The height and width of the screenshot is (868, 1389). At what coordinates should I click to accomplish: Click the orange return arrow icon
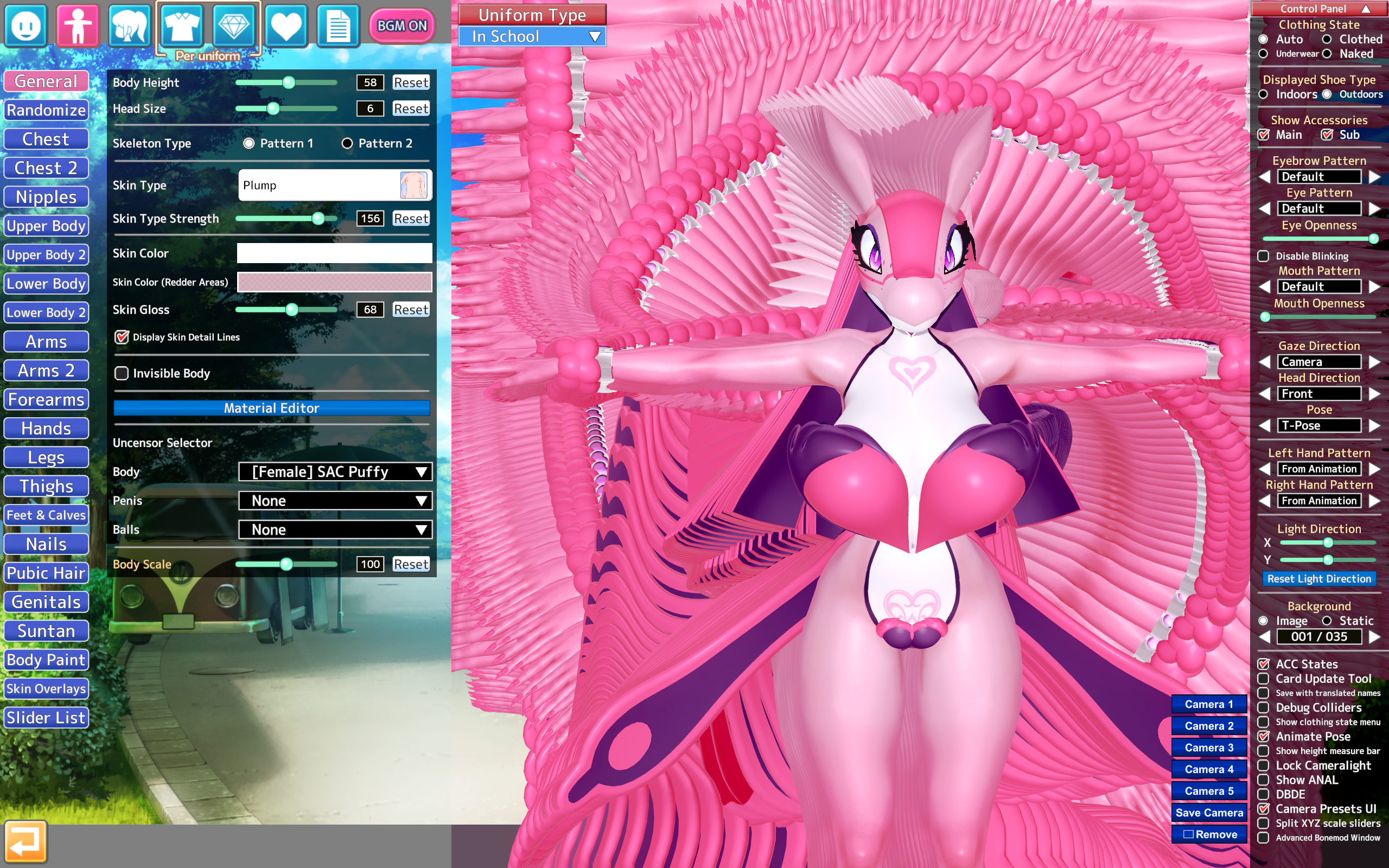pos(26,841)
